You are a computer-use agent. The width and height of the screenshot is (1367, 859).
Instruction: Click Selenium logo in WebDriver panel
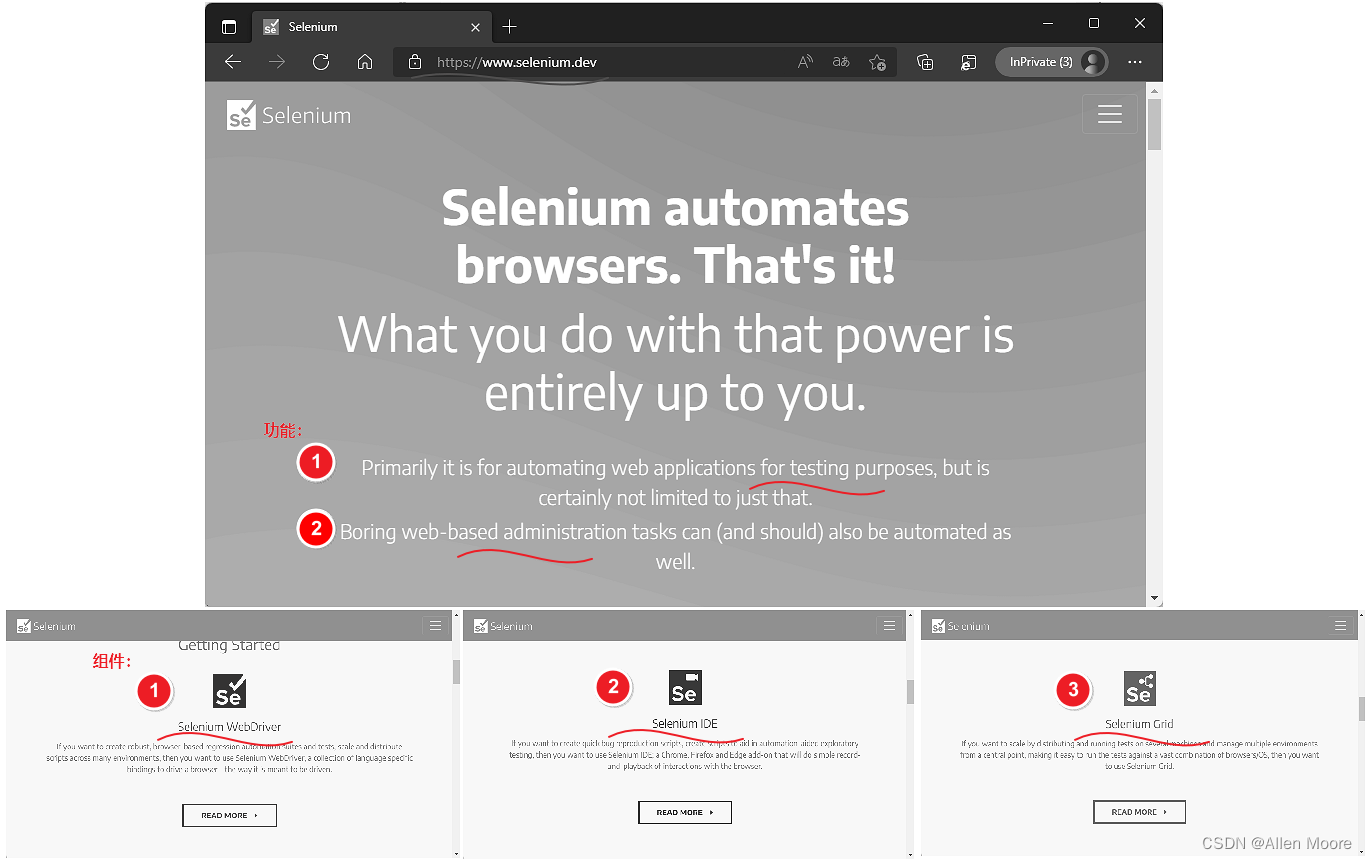pos(46,626)
